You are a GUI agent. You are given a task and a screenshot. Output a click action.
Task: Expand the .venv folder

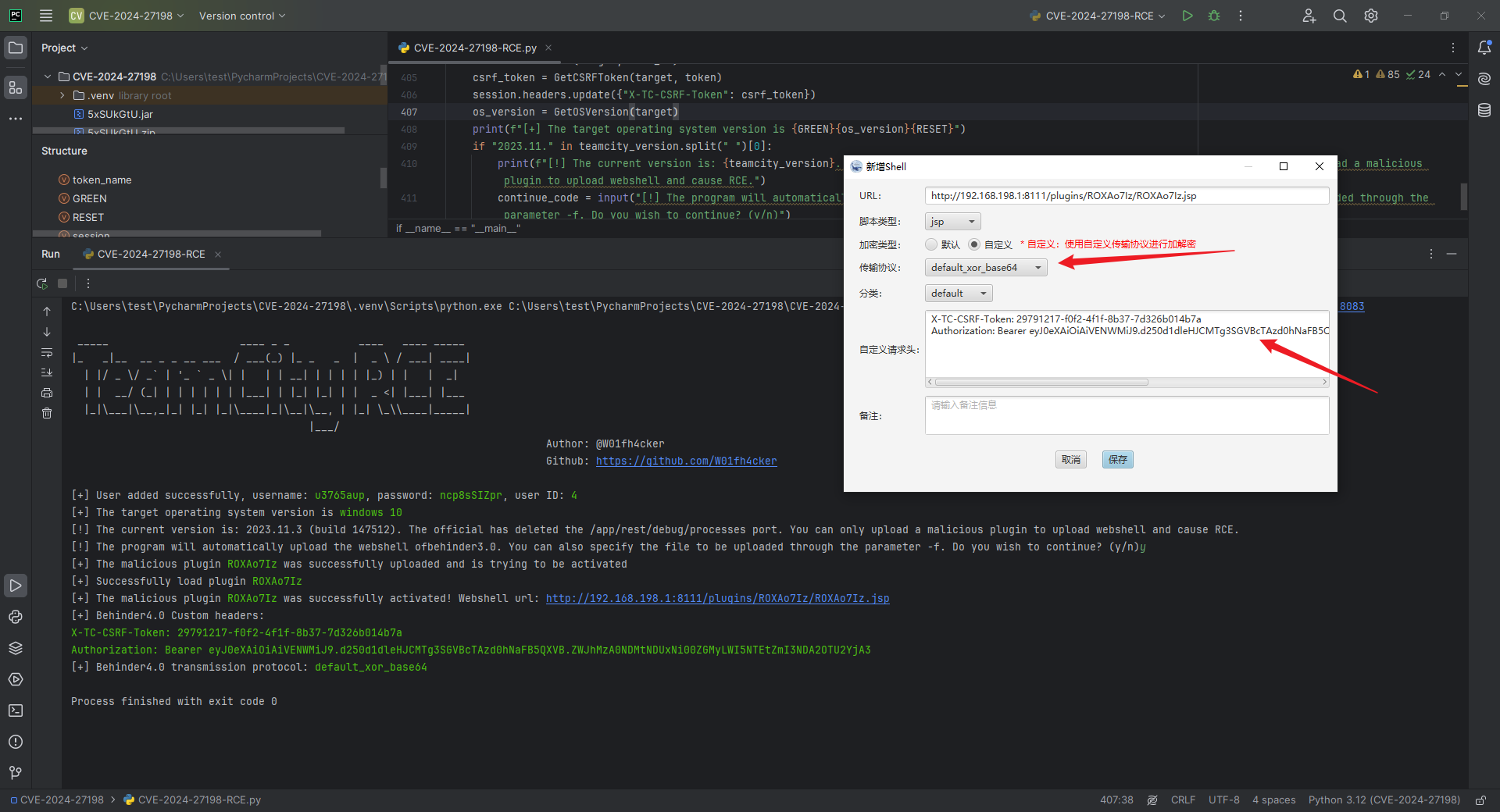coord(62,95)
